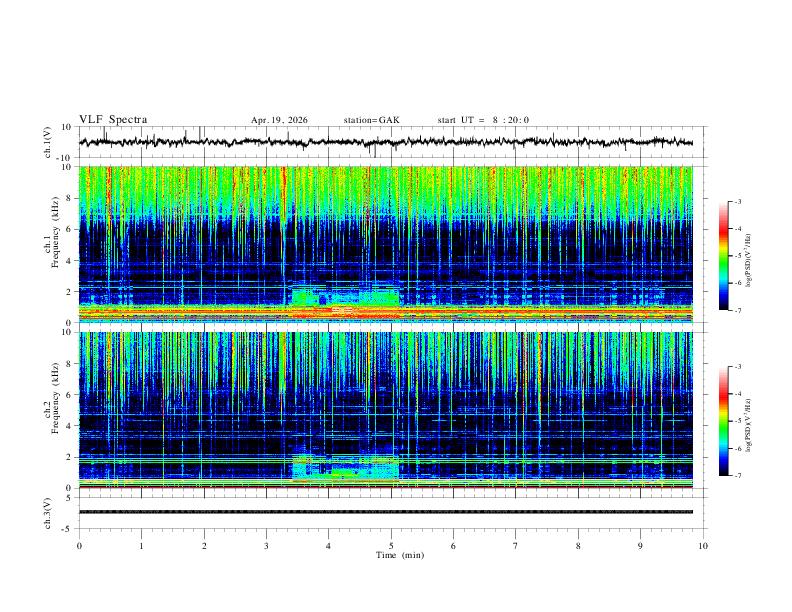Click the 0 minute tick on time axis

coord(79,546)
